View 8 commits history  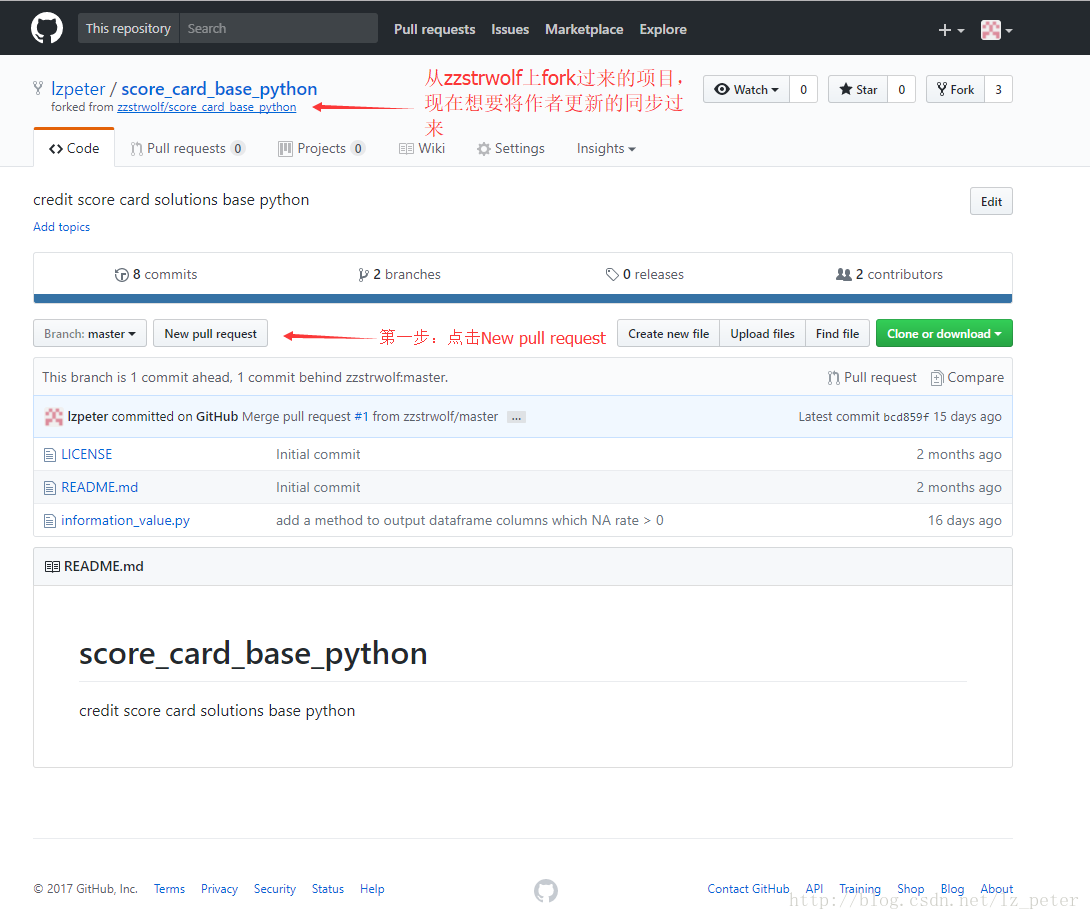pyautogui.click(x=156, y=275)
